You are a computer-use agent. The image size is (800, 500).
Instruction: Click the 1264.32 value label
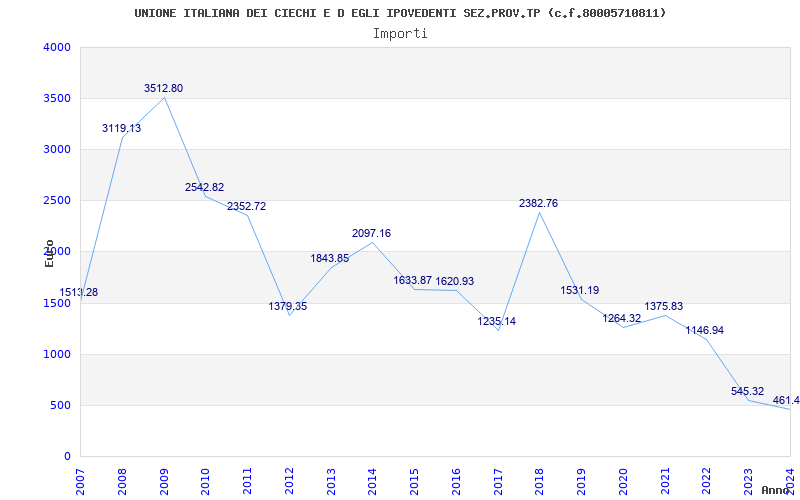tap(621, 318)
